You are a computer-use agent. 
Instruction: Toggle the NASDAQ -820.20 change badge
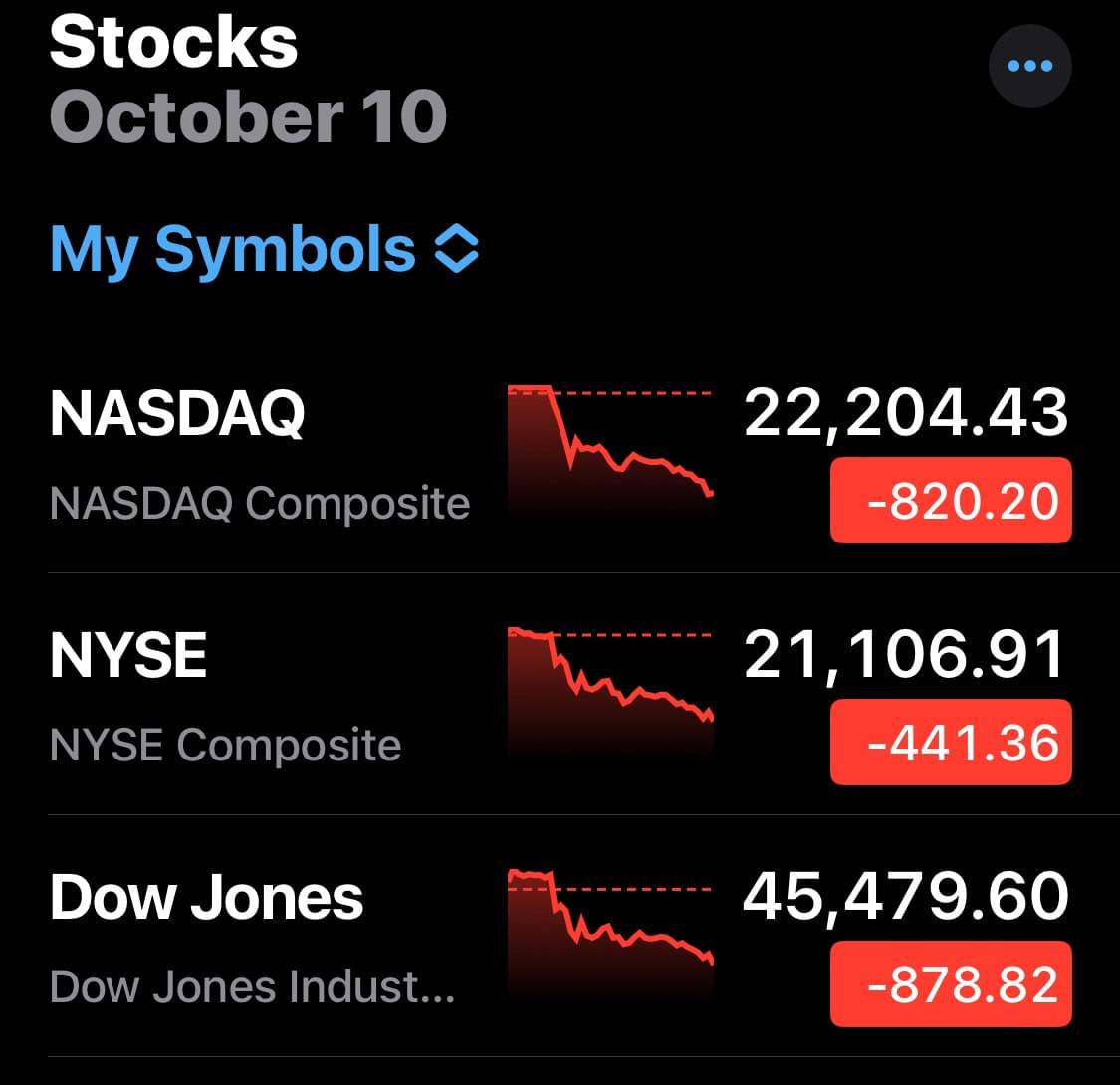click(x=951, y=500)
